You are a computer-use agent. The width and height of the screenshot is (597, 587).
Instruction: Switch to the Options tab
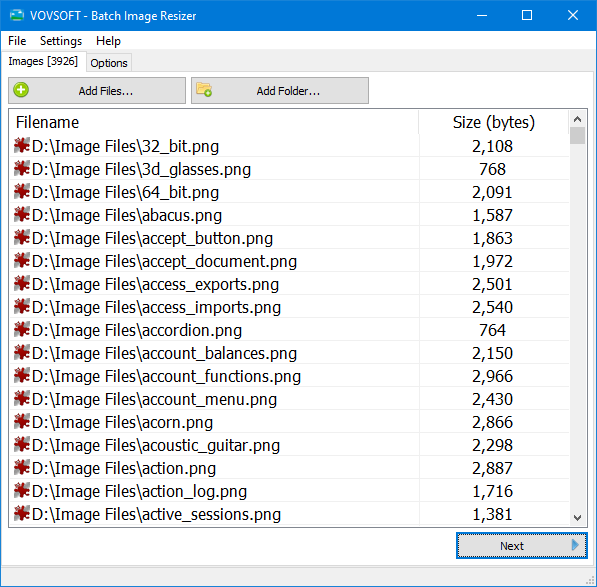pos(109,63)
